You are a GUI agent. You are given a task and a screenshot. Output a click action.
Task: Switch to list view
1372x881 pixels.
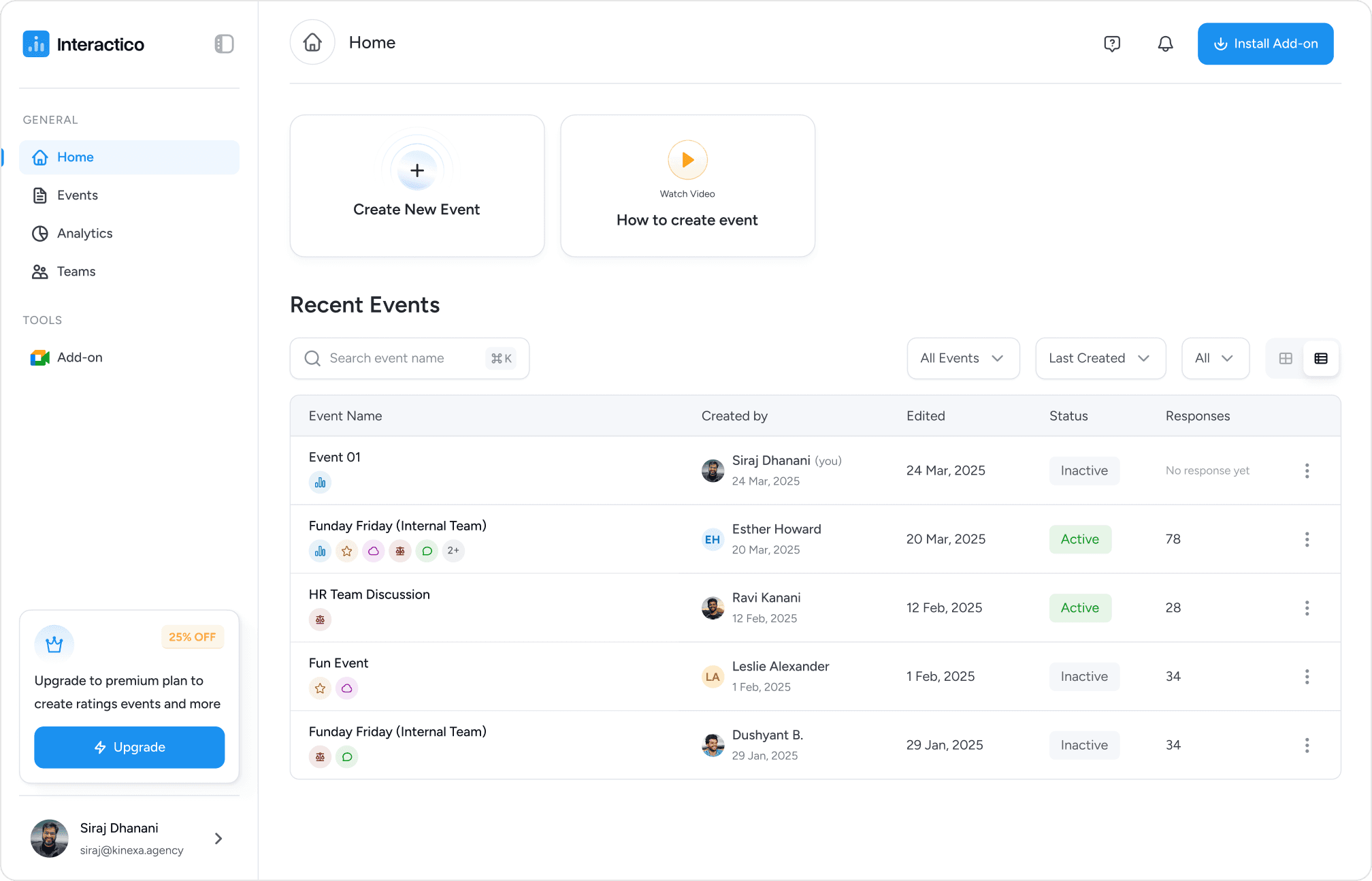pos(1321,359)
